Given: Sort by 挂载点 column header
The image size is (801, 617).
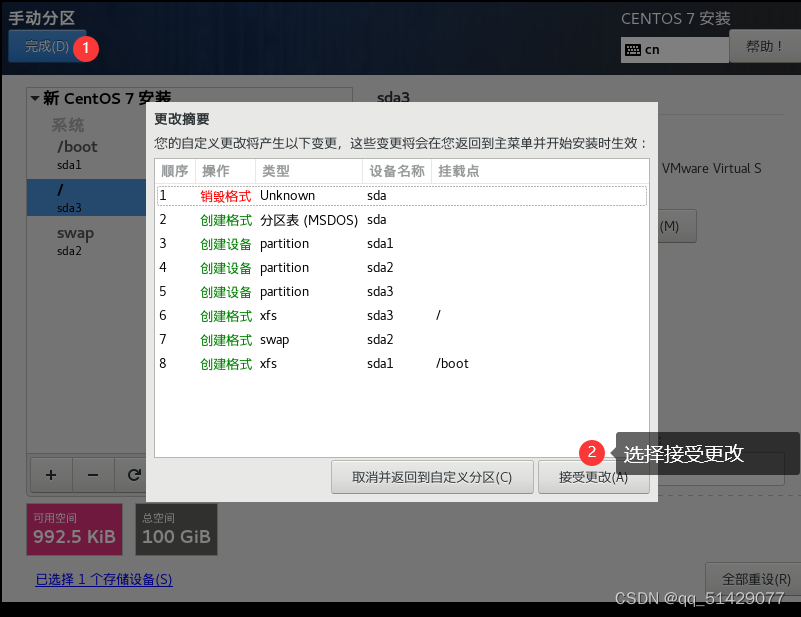Looking at the screenshot, I should pos(540,171).
